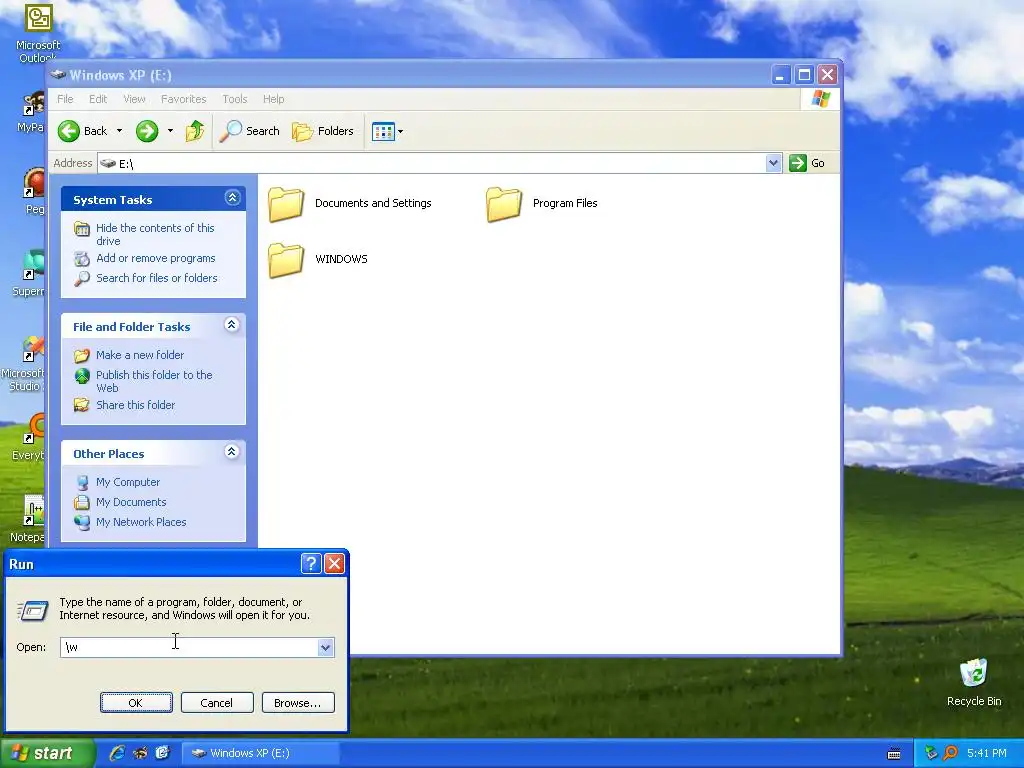The image size is (1024, 768).
Task: Open the Help menu
Action: tap(274, 99)
